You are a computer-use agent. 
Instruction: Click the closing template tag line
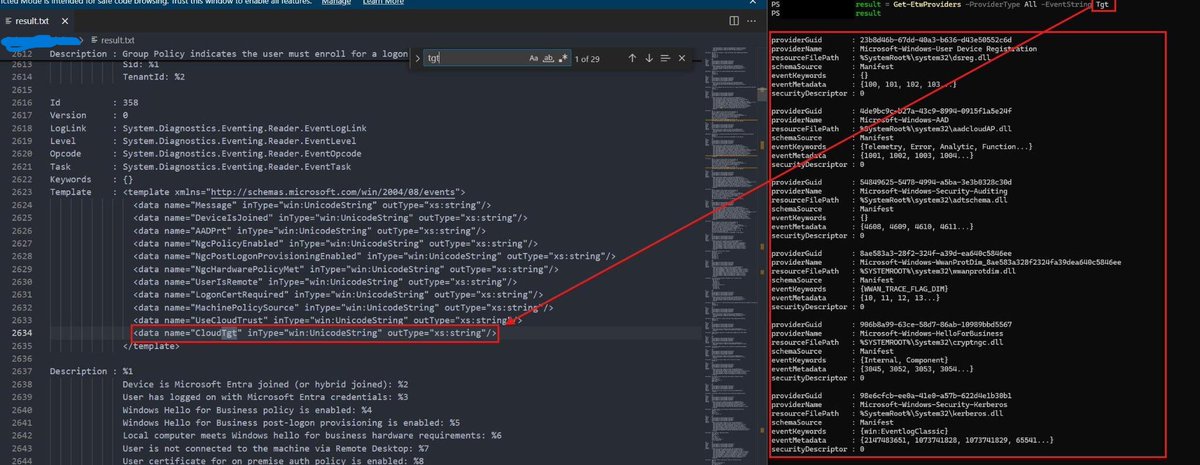pyautogui.click(x=153, y=345)
